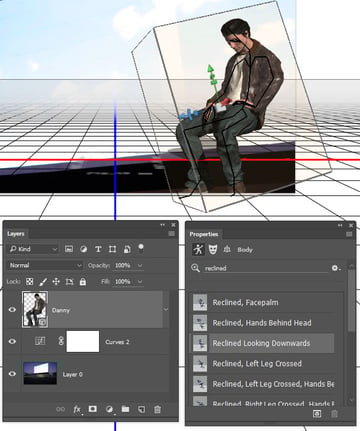The height and width of the screenshot is (431, 360).
Task: Click the Curves adjustment icon on Curves 2
Action: coord(40,341)
